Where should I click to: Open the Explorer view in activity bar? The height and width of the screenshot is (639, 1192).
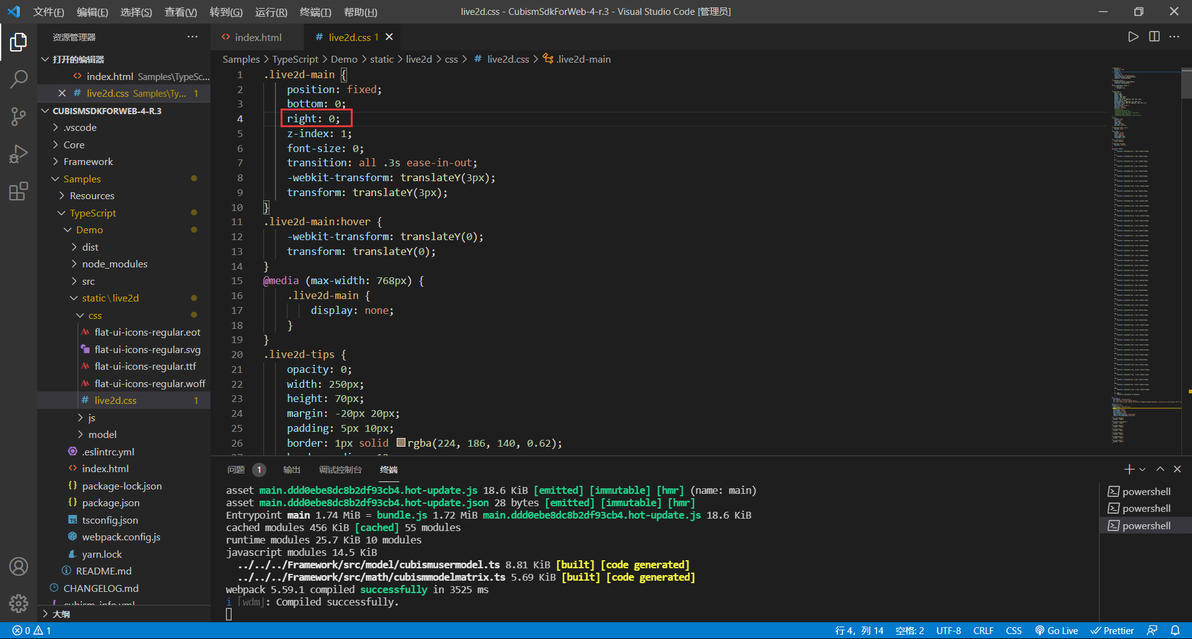click(x=18, y=42)
